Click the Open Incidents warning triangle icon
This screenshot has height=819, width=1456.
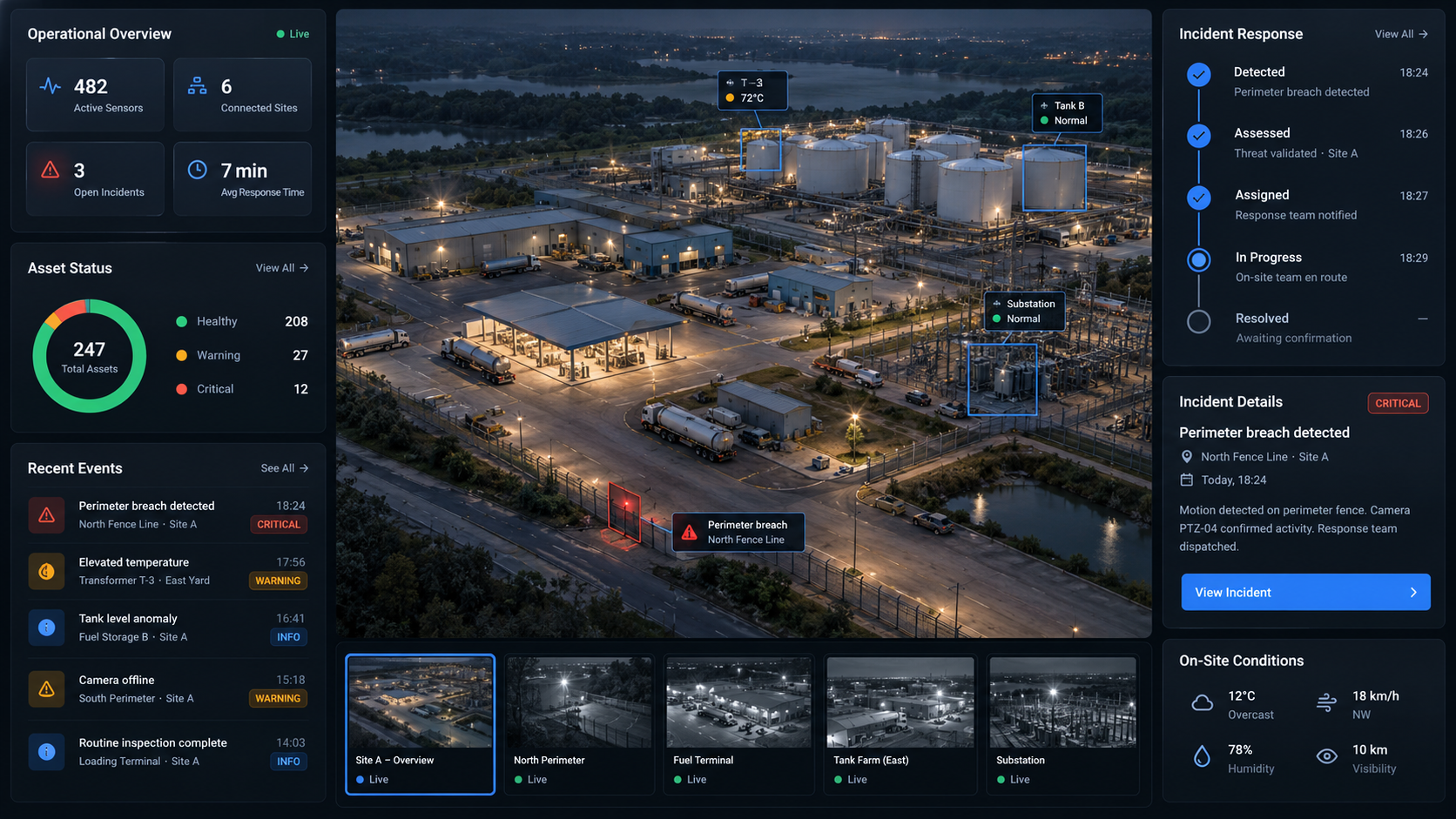[51, 170]
